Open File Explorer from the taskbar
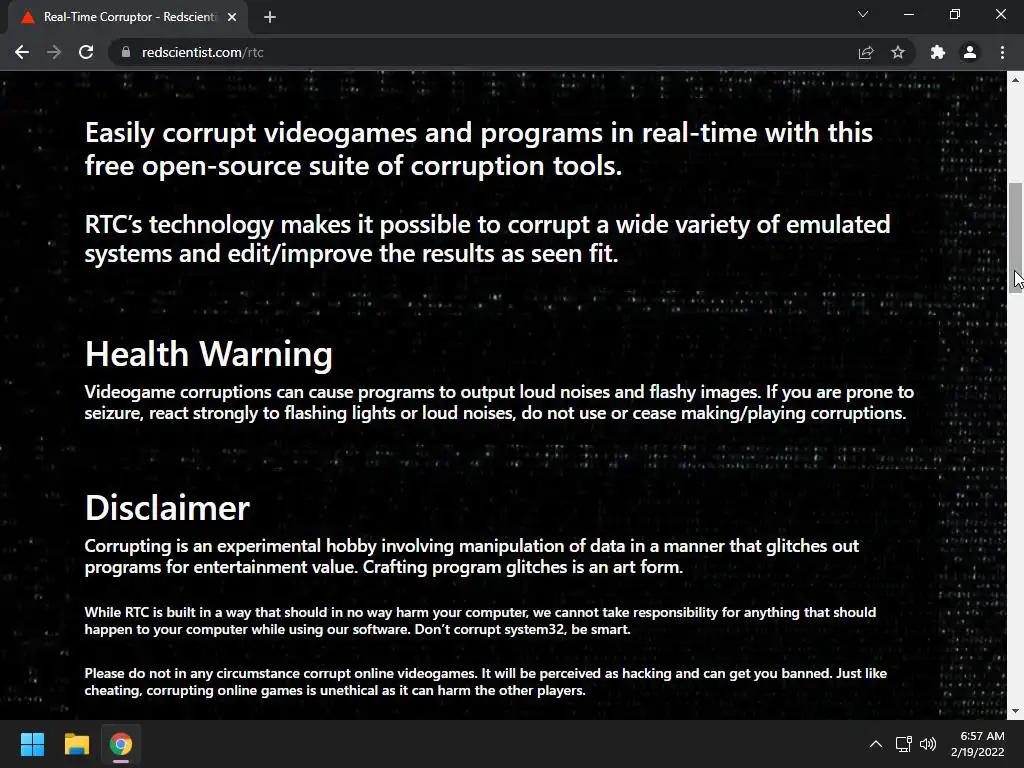Image resolution: width=1024 pixels, height=768 pixels. 76,744
